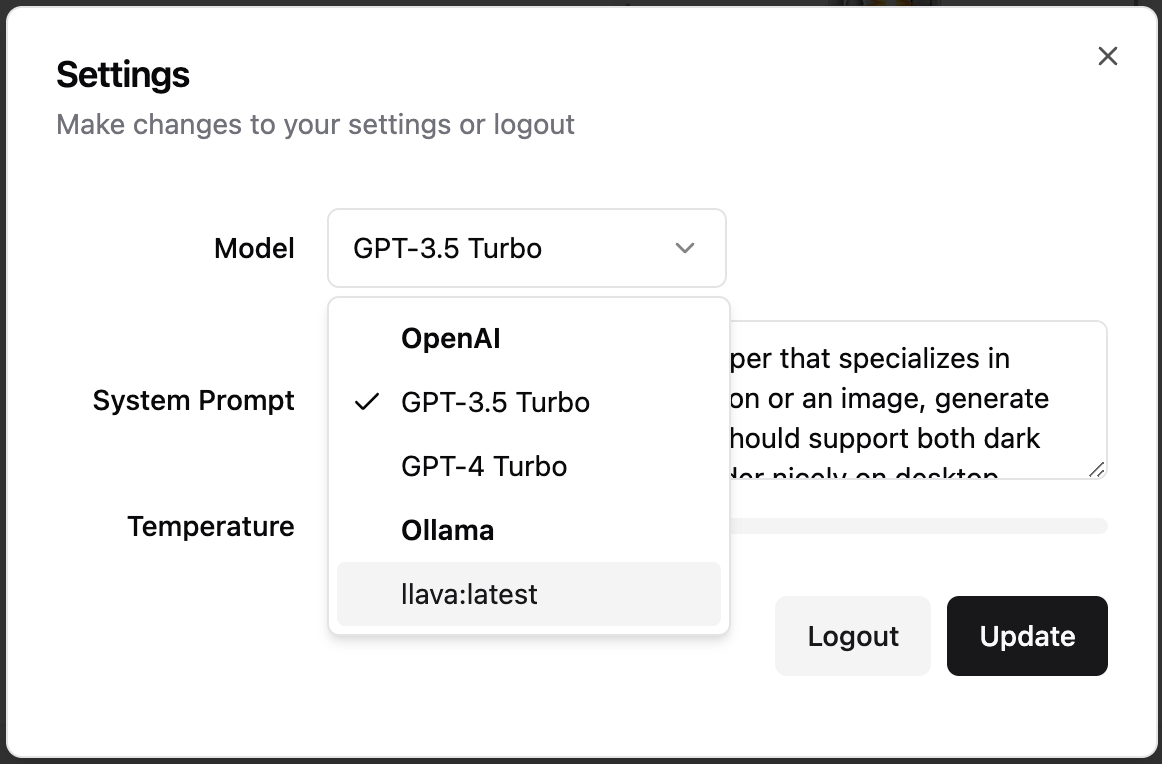Choose GPT-3.5 Turbo in the dropdown
This screenshot has height=764, width=1162.
(495, 402)
